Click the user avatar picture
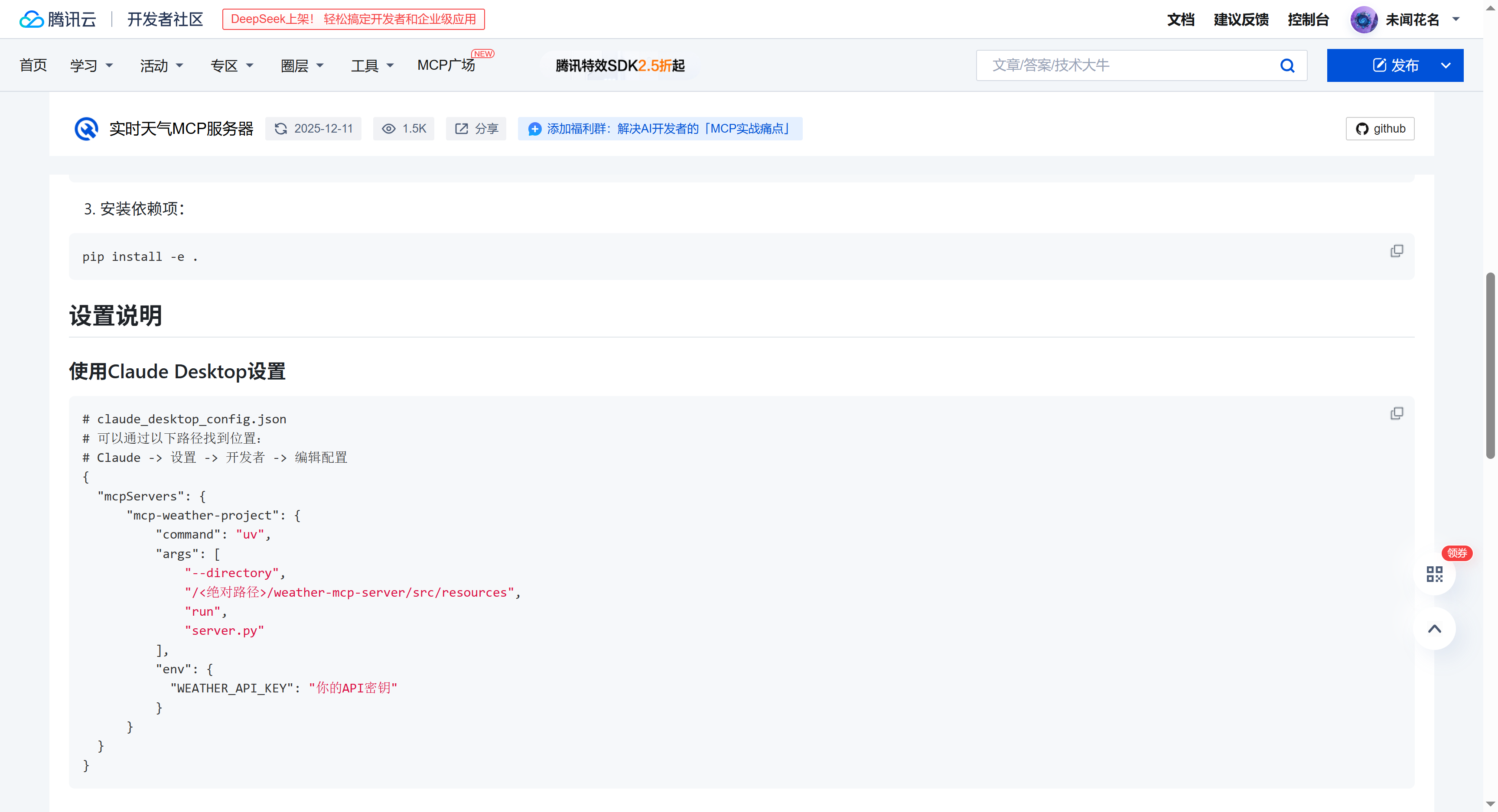This screenshot has height=812, width=1498. 1363,20
